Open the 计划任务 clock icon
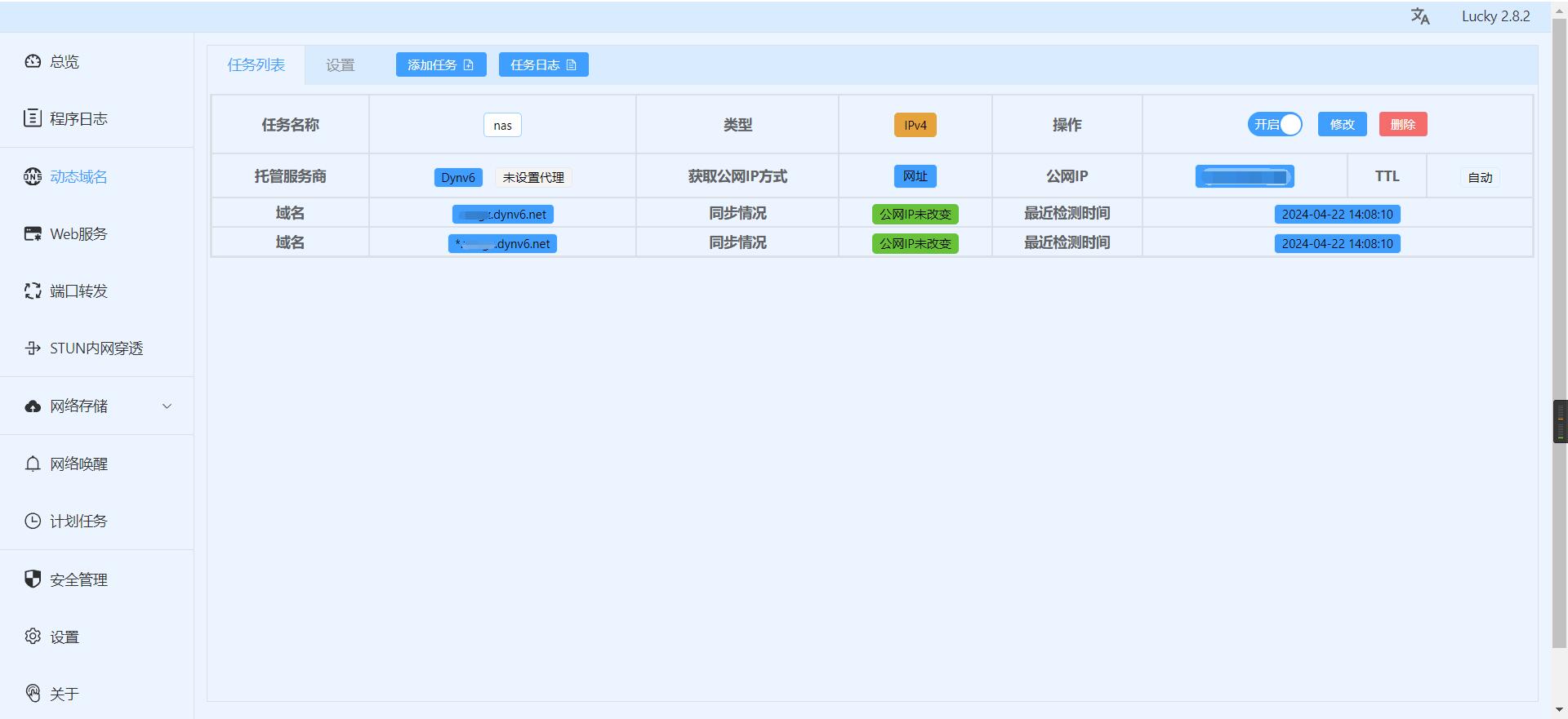This screenshot has height=719, width=1568. [33, 521]
